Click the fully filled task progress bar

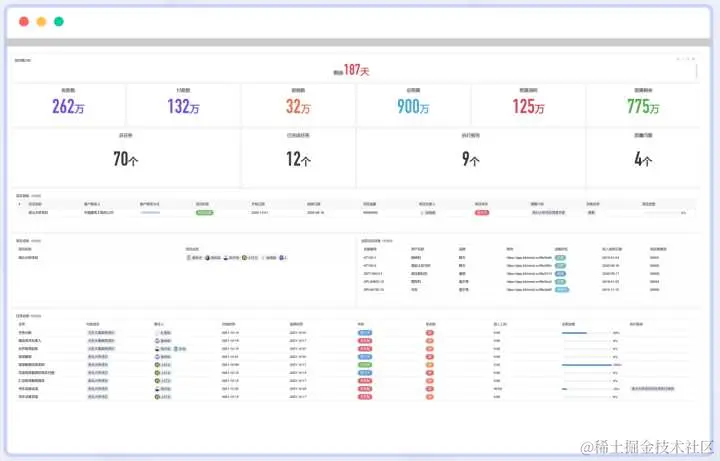[x=587, y=365]
